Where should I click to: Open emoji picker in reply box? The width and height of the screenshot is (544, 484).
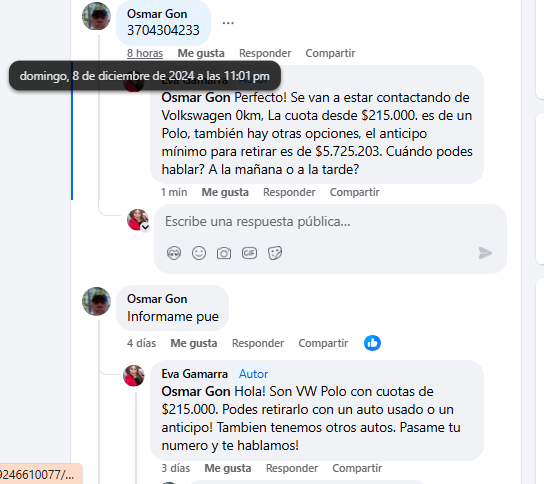point(199,253)
